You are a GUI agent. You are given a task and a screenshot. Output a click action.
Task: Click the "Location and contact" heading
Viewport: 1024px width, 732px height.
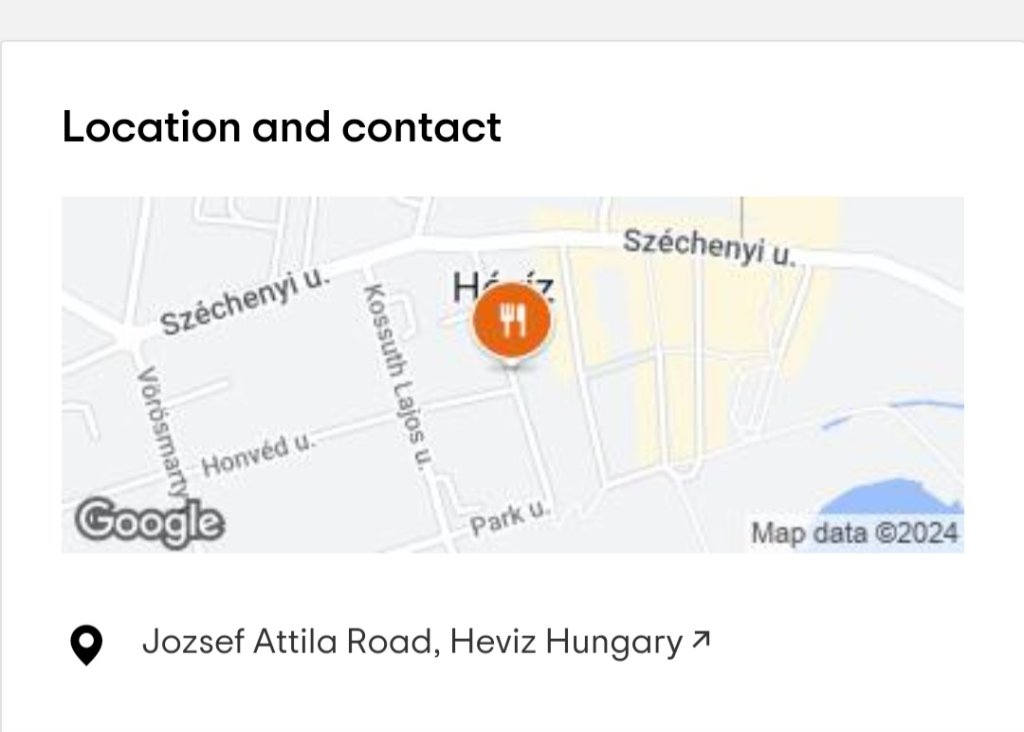click(281, 127)
